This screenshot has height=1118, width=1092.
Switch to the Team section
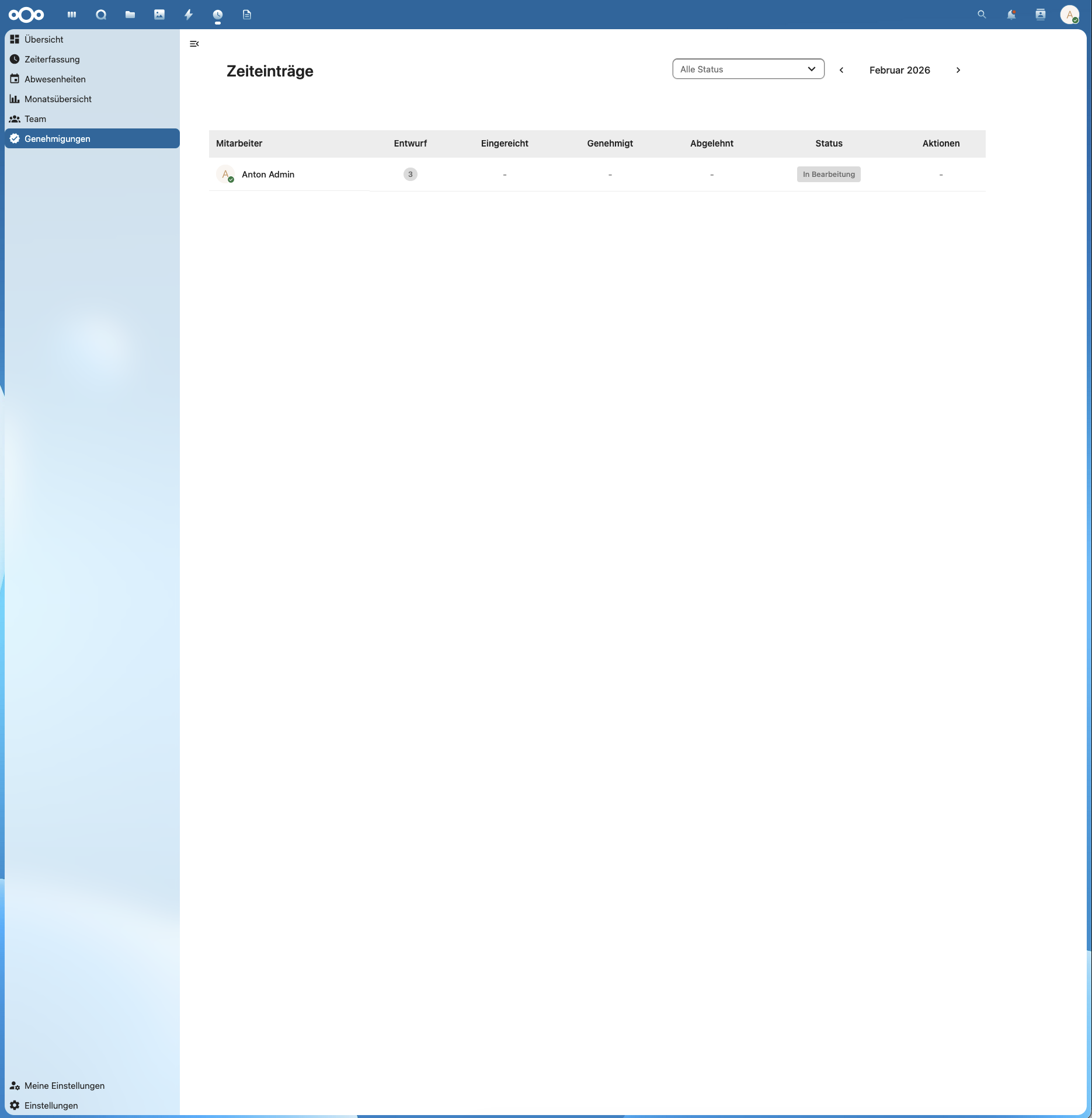point(35,119)
